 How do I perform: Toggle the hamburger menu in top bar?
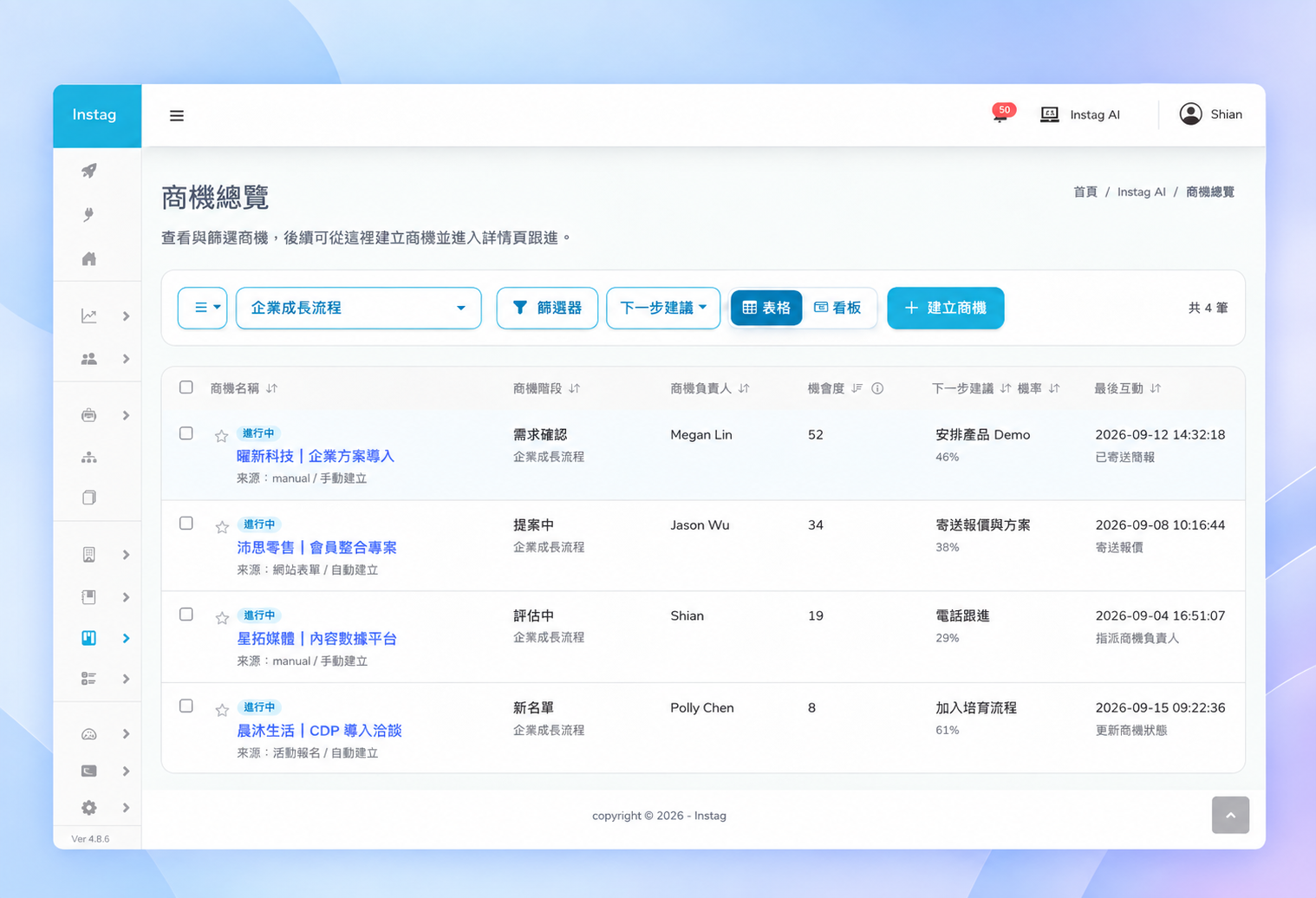point(177,115)
